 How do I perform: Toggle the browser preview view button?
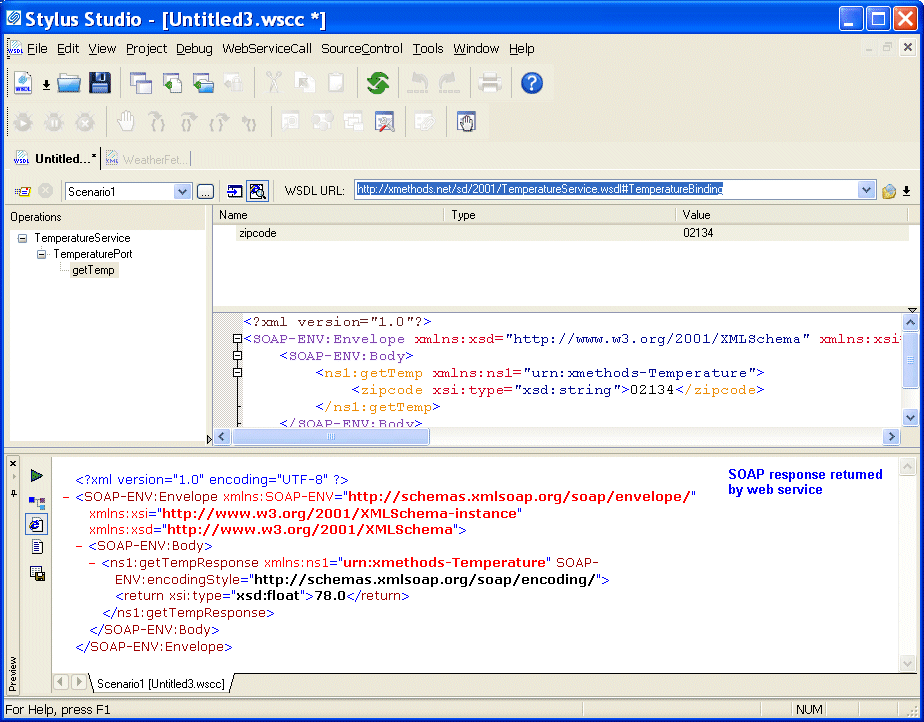37,524
